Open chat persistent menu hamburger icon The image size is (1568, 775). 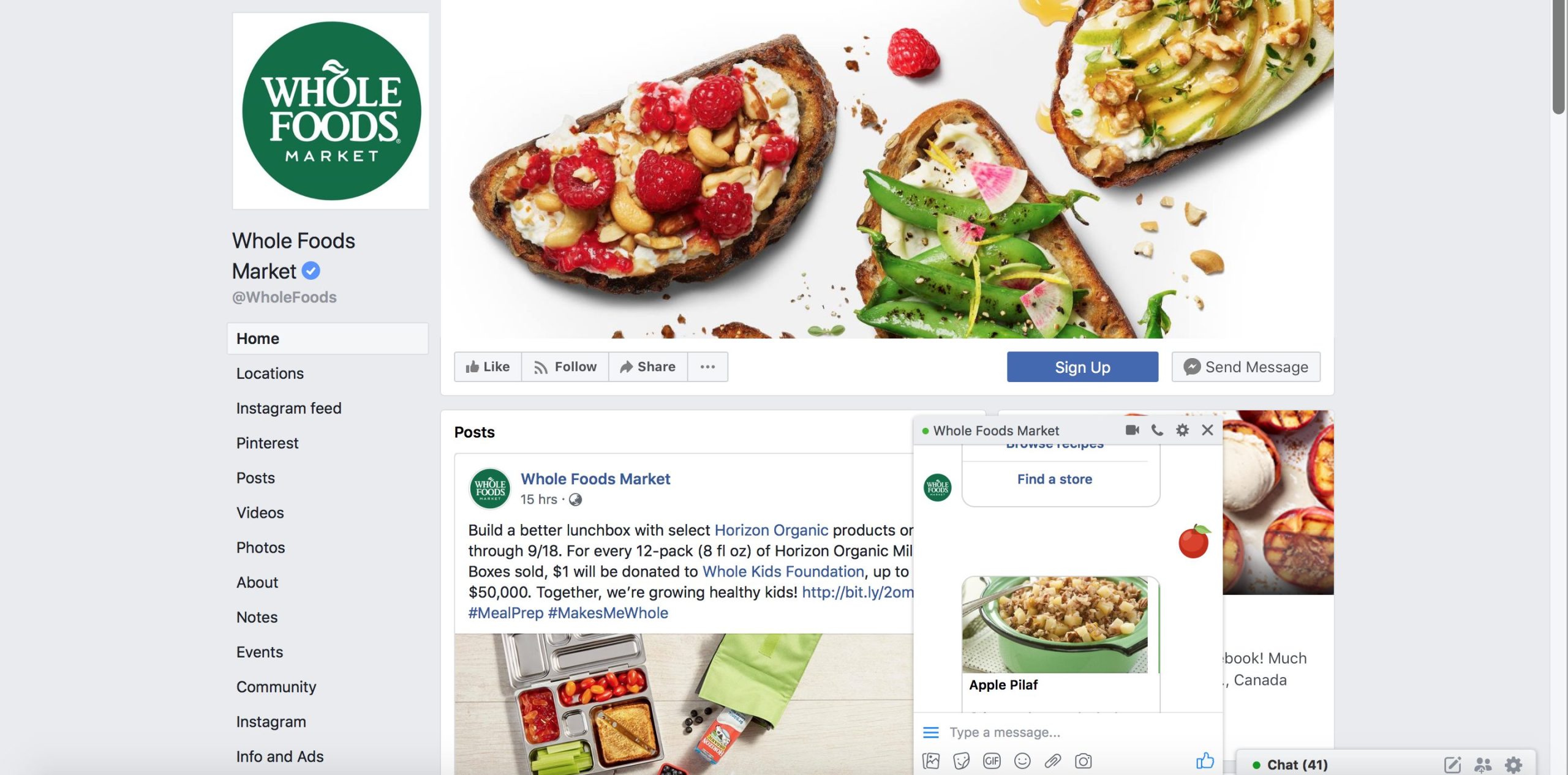pyautogui.click(x=930, y=732)
